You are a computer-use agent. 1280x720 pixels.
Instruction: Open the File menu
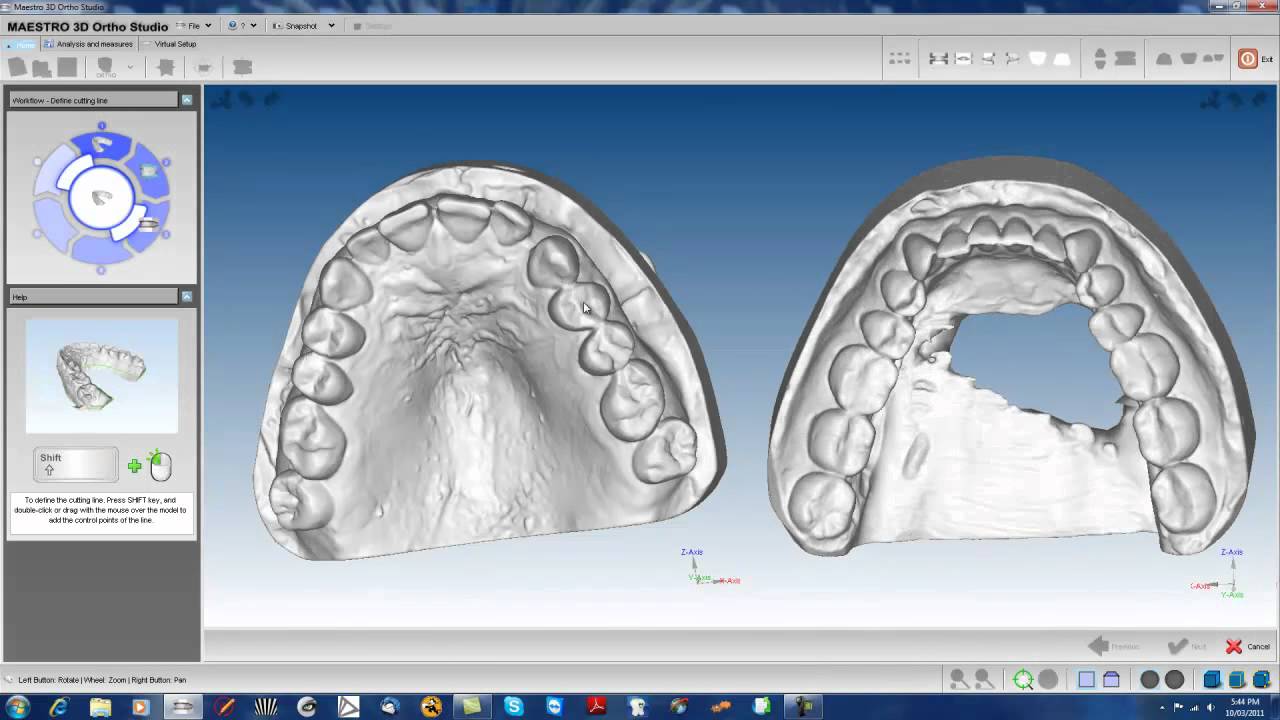coord(193,26)
